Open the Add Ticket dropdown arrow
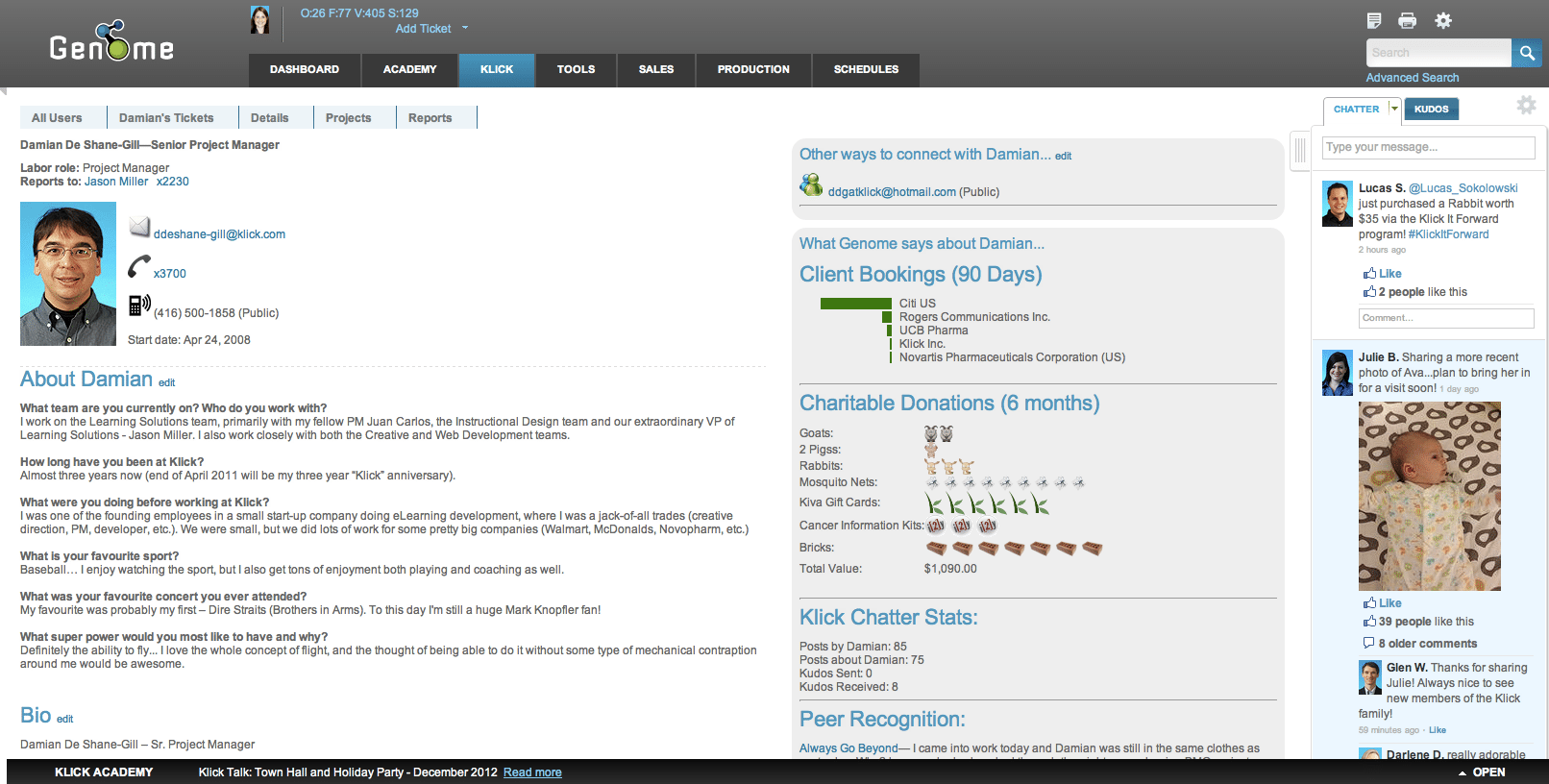 [465, 28]
